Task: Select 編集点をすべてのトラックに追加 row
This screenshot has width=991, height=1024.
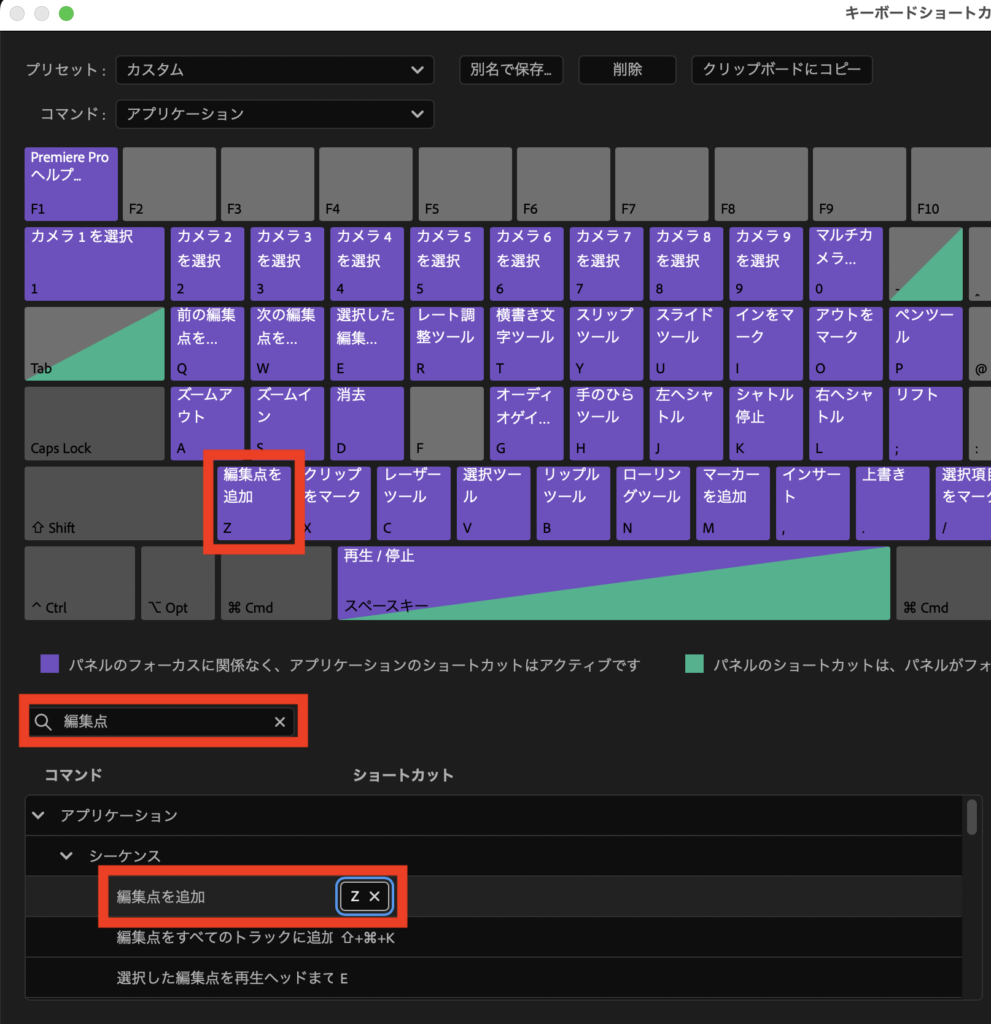Action: pos(493,938)
